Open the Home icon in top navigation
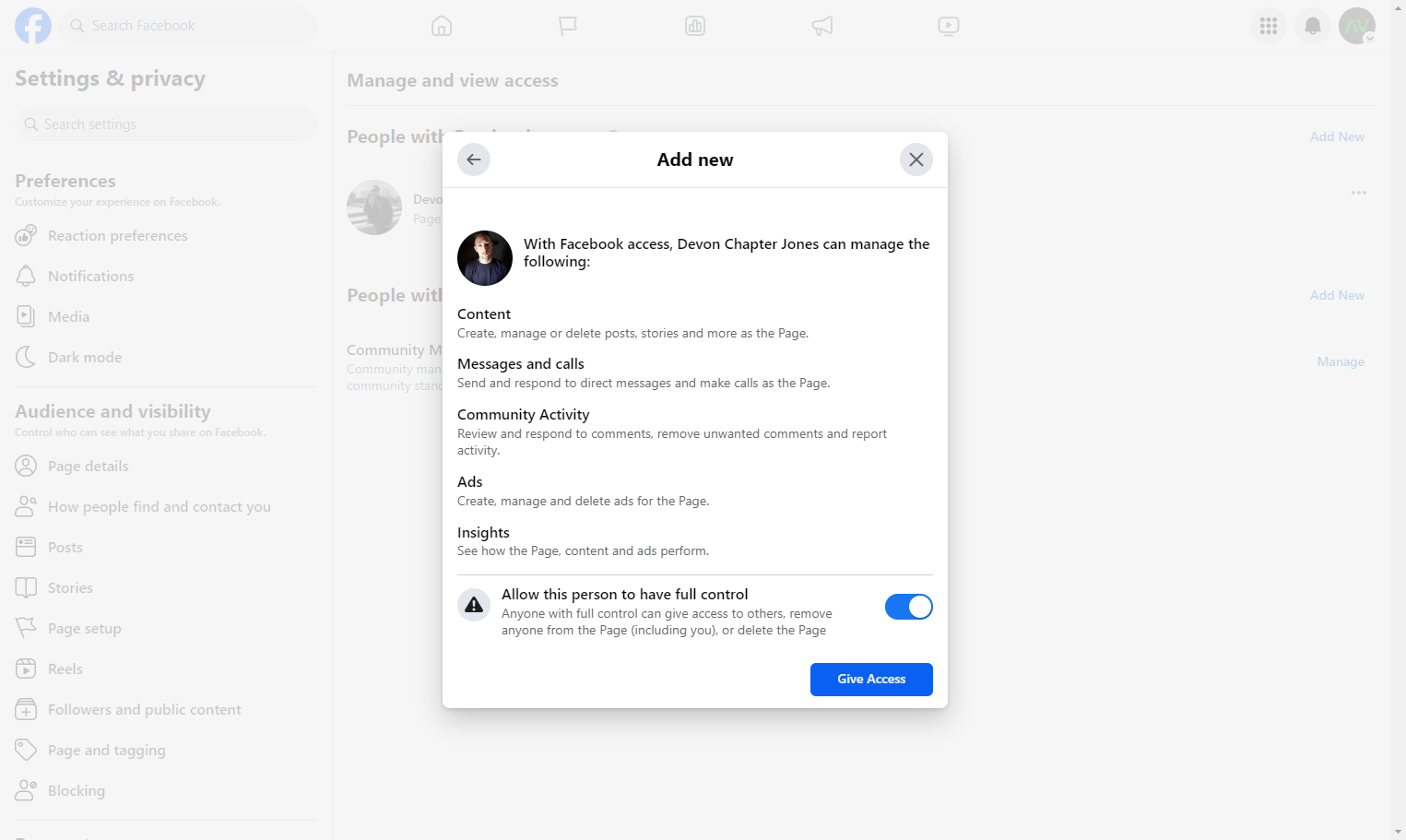This screenshot has height=840, width=1406. (442, 26)
